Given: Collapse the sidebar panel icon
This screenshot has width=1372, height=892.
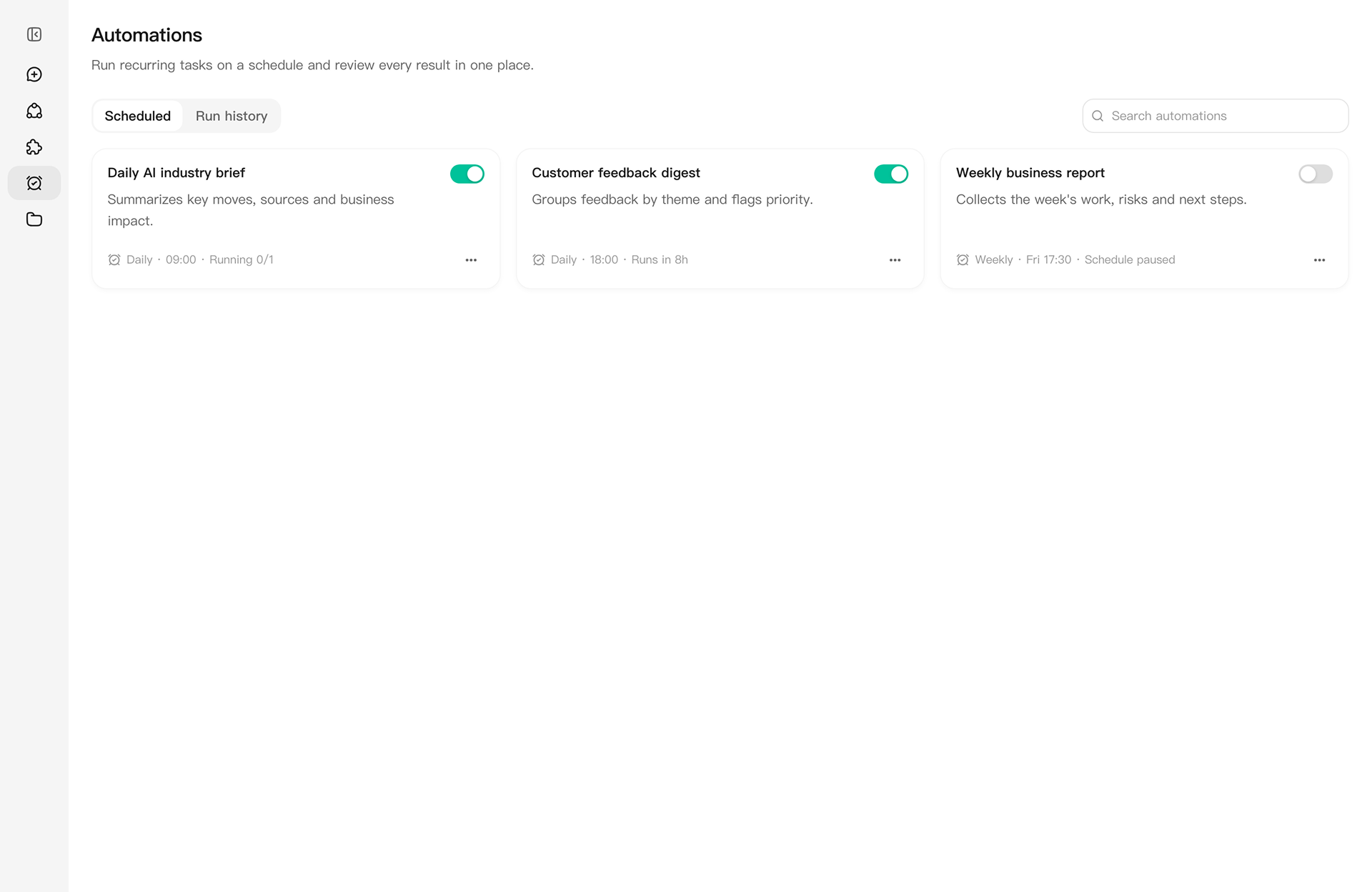Looking at the screenshot, I should pyautogui.click(x=34, y=34).
